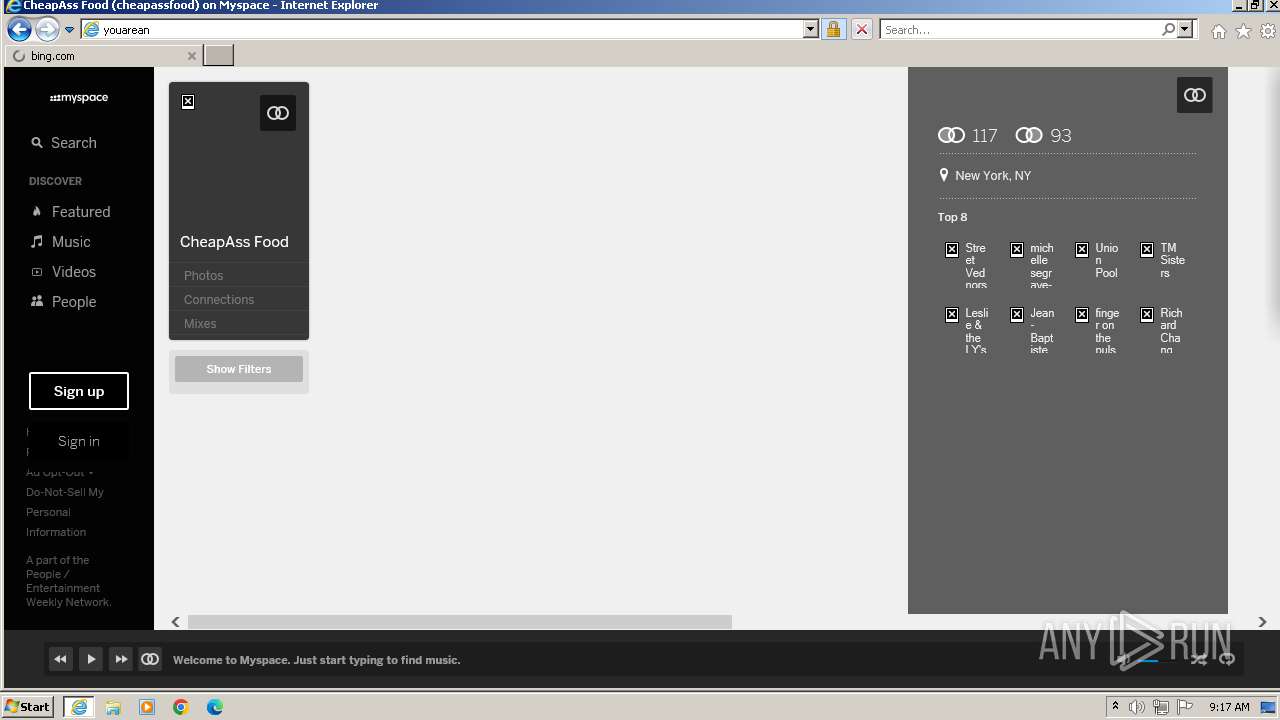Open People in Discover menu

click(63, 302)
